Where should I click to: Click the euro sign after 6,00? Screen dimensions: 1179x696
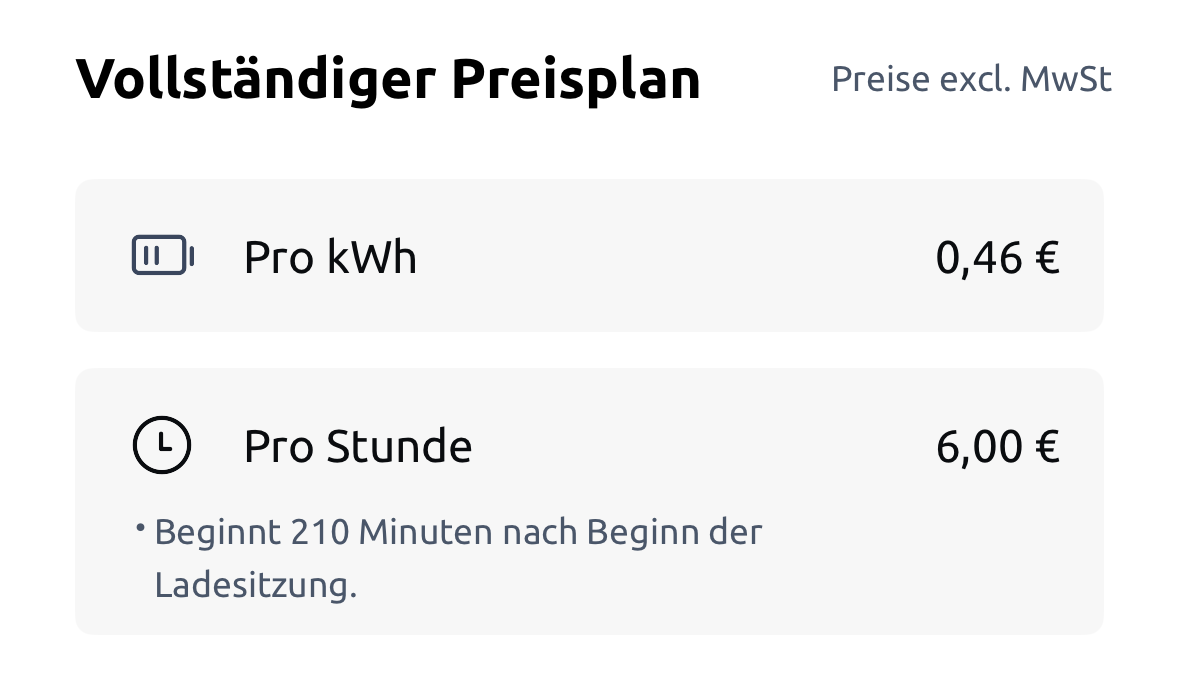[1047, 446]
